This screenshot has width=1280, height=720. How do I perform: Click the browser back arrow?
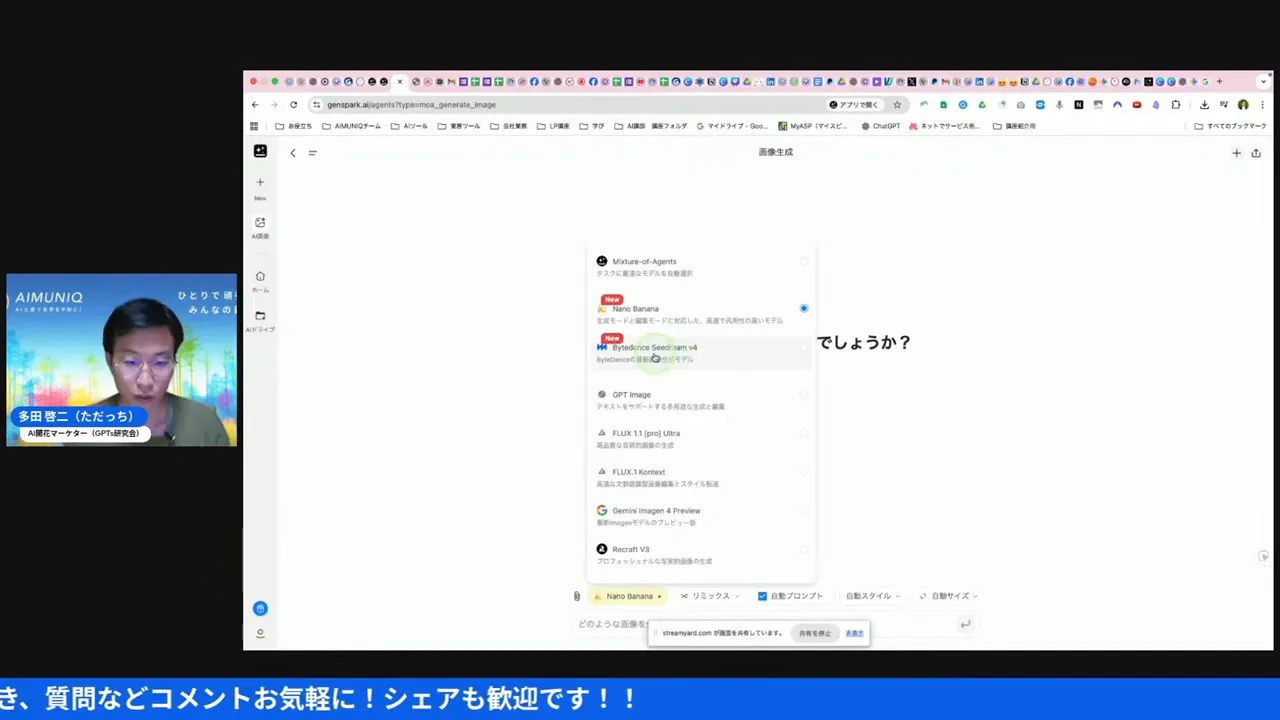(255, 104)
